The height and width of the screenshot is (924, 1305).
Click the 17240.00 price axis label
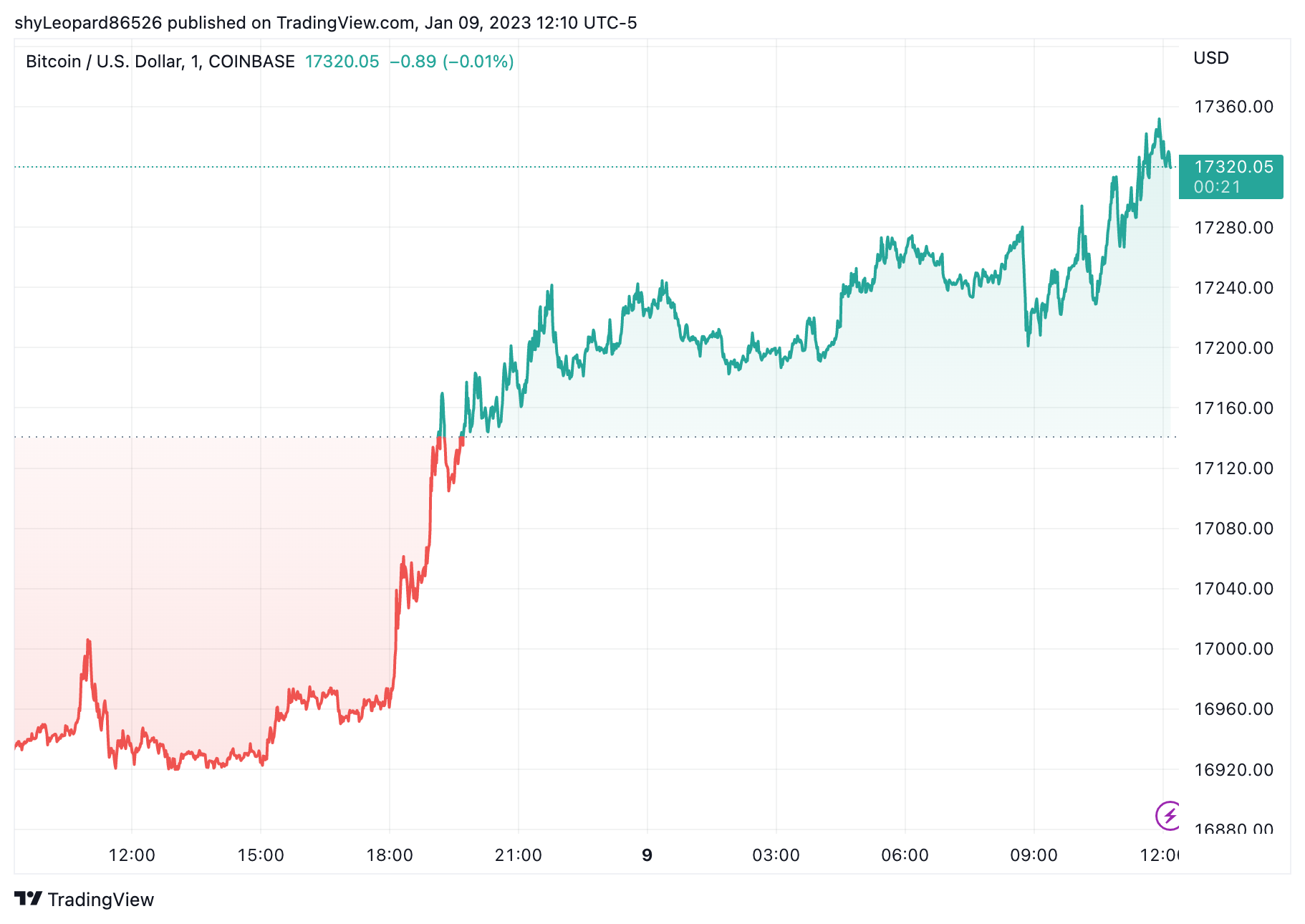tap(1233, 288)
